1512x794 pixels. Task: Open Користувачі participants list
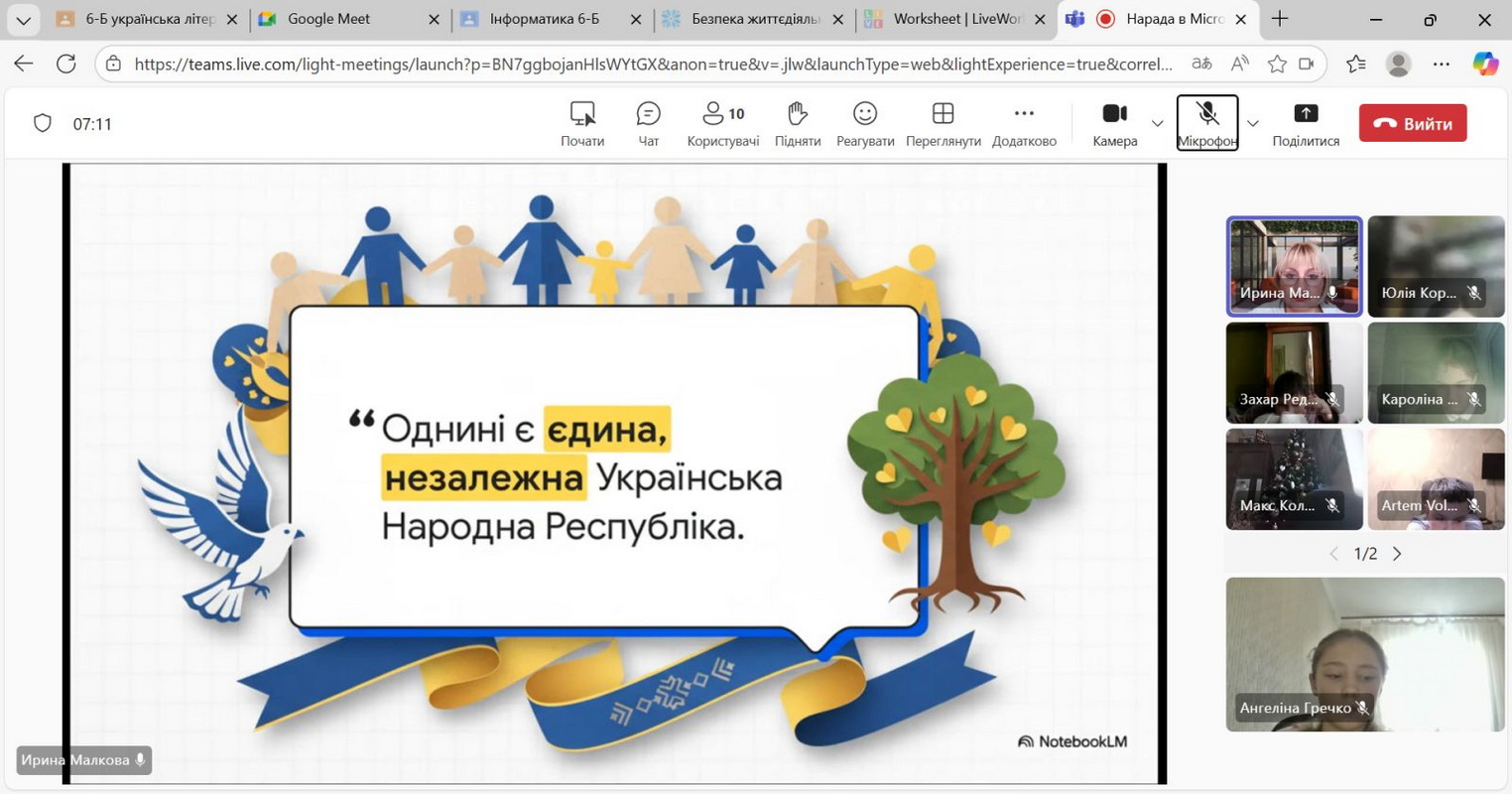pos(722,123)
